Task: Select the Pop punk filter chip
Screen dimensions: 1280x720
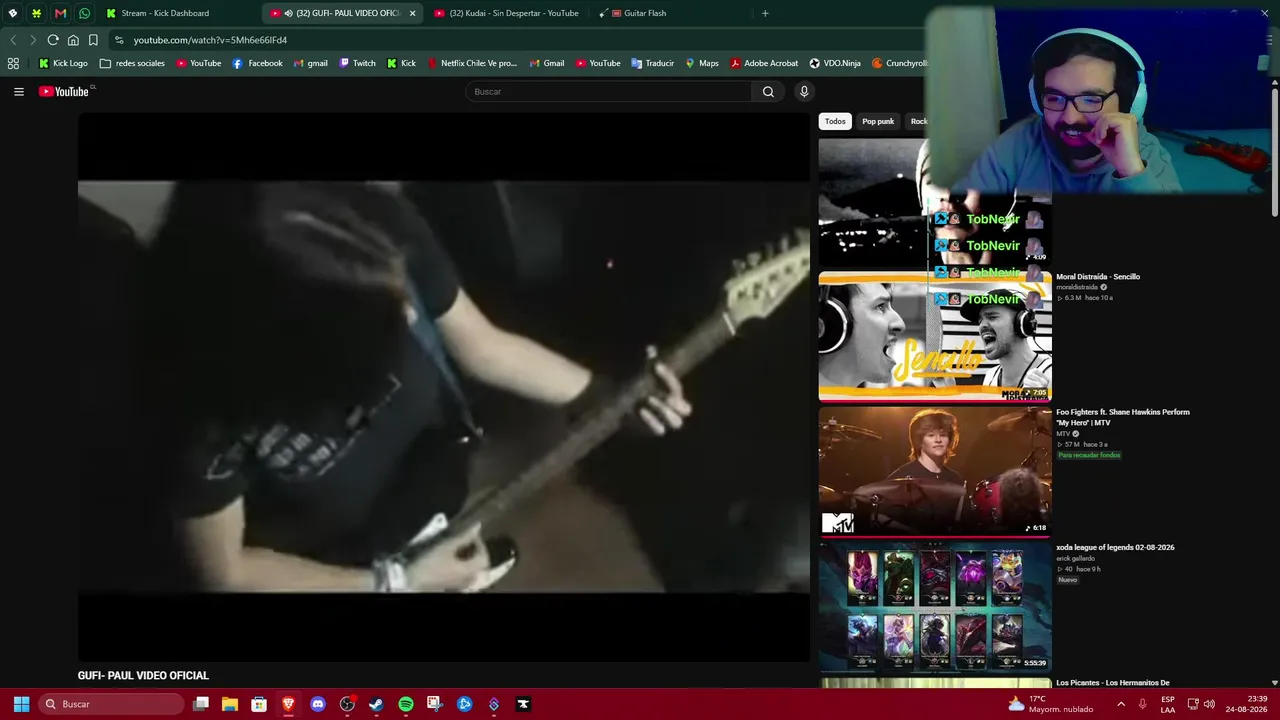Action: tap(878, 121)
